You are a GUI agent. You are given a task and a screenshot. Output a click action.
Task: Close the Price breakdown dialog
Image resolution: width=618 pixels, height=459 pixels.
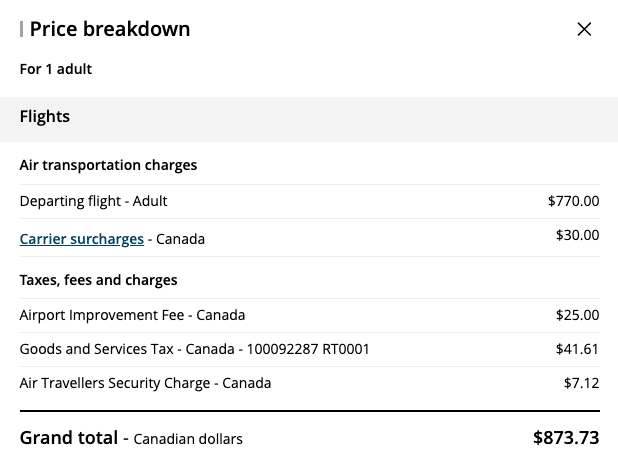[584, 29]
